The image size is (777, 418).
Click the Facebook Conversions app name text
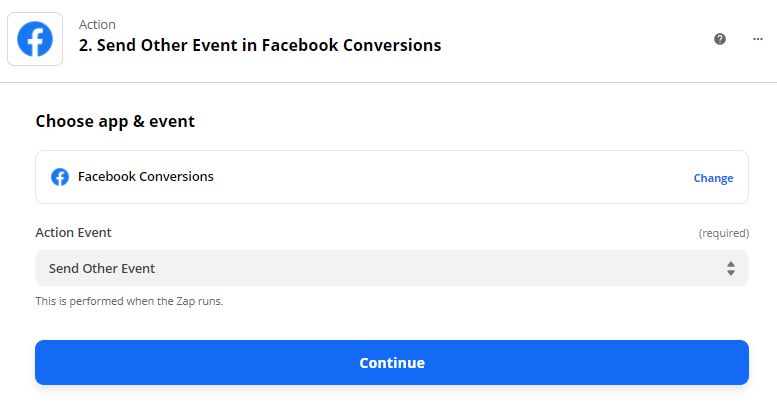coord(146,177)
